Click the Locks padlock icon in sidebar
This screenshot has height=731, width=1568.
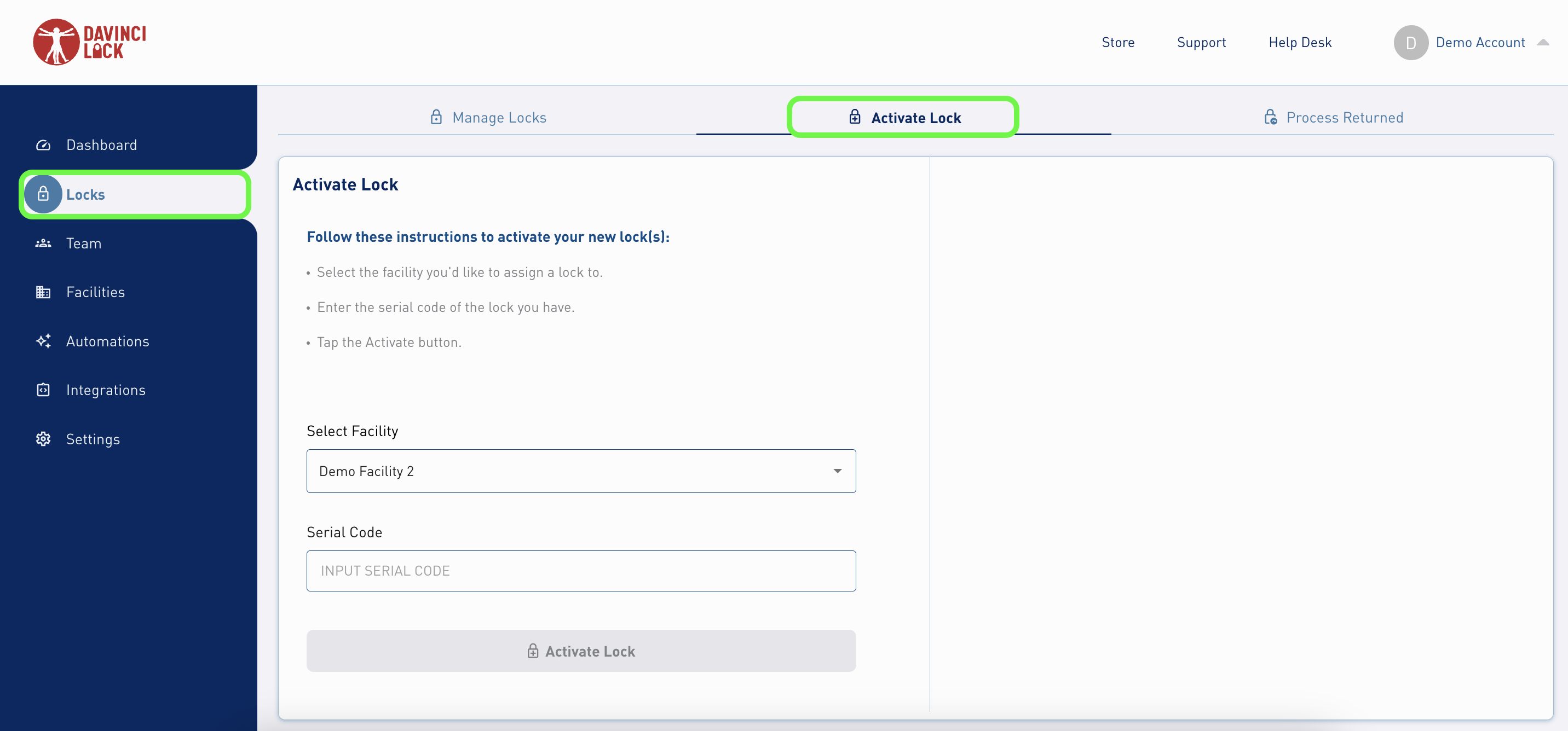(x=43, y=194)
